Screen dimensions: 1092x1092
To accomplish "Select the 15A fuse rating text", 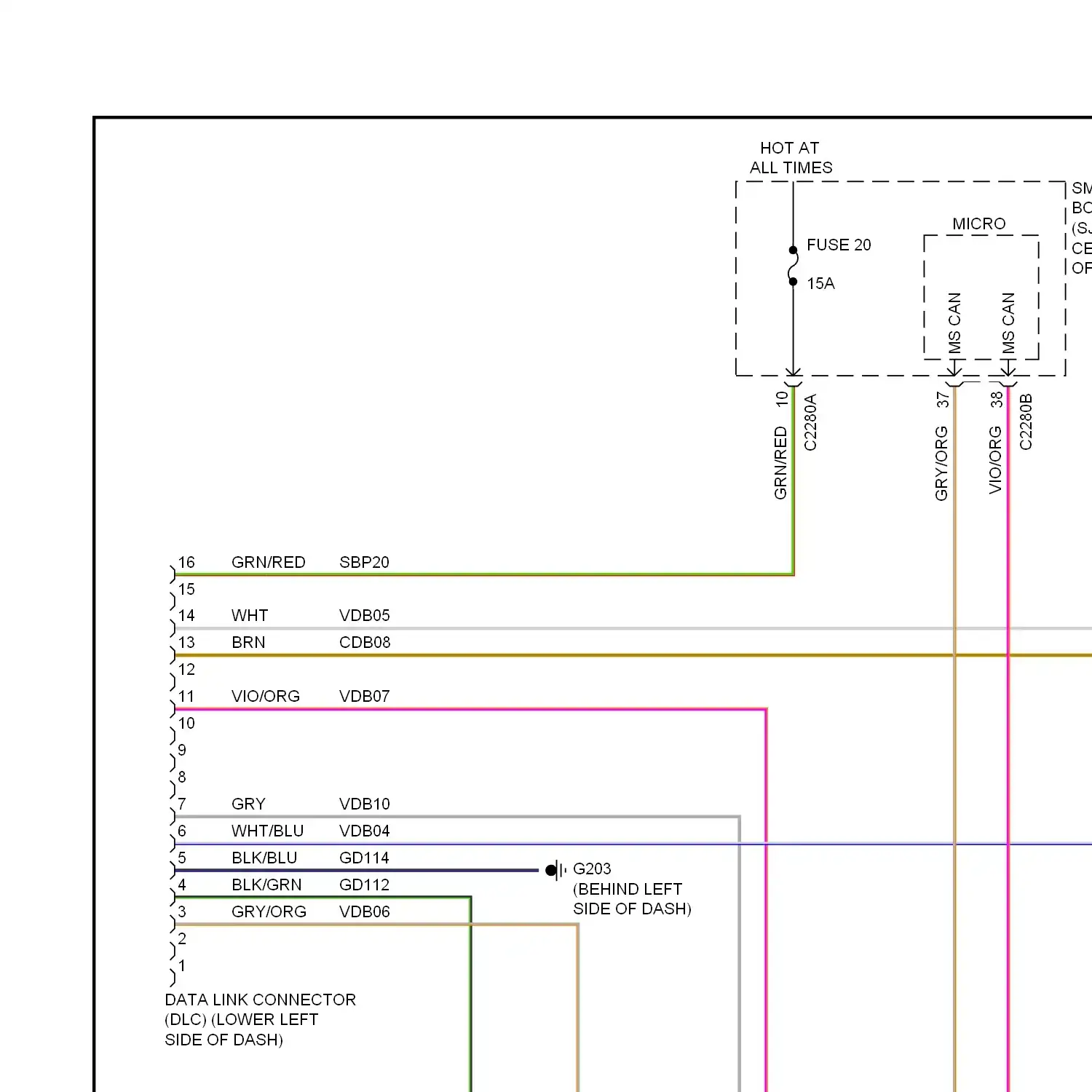I will (x=820, y=283).
